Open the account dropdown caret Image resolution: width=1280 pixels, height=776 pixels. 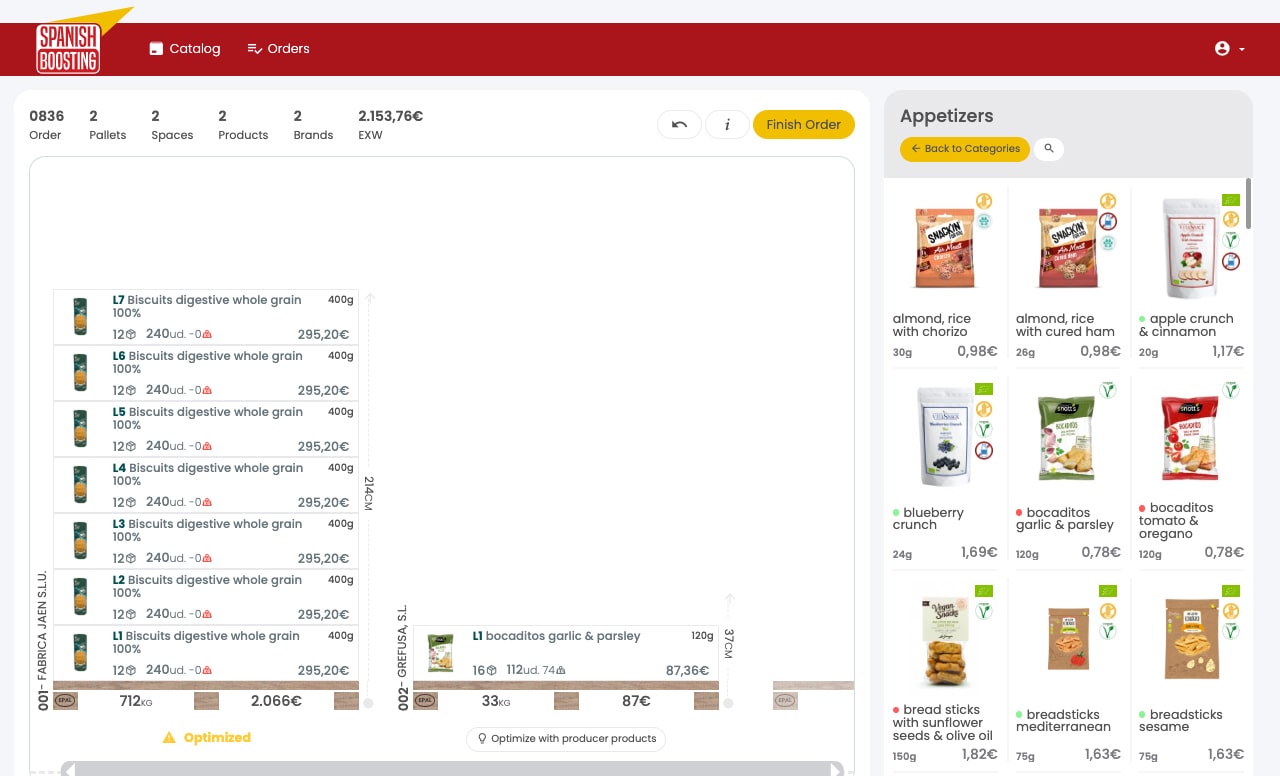[1242, 49]
